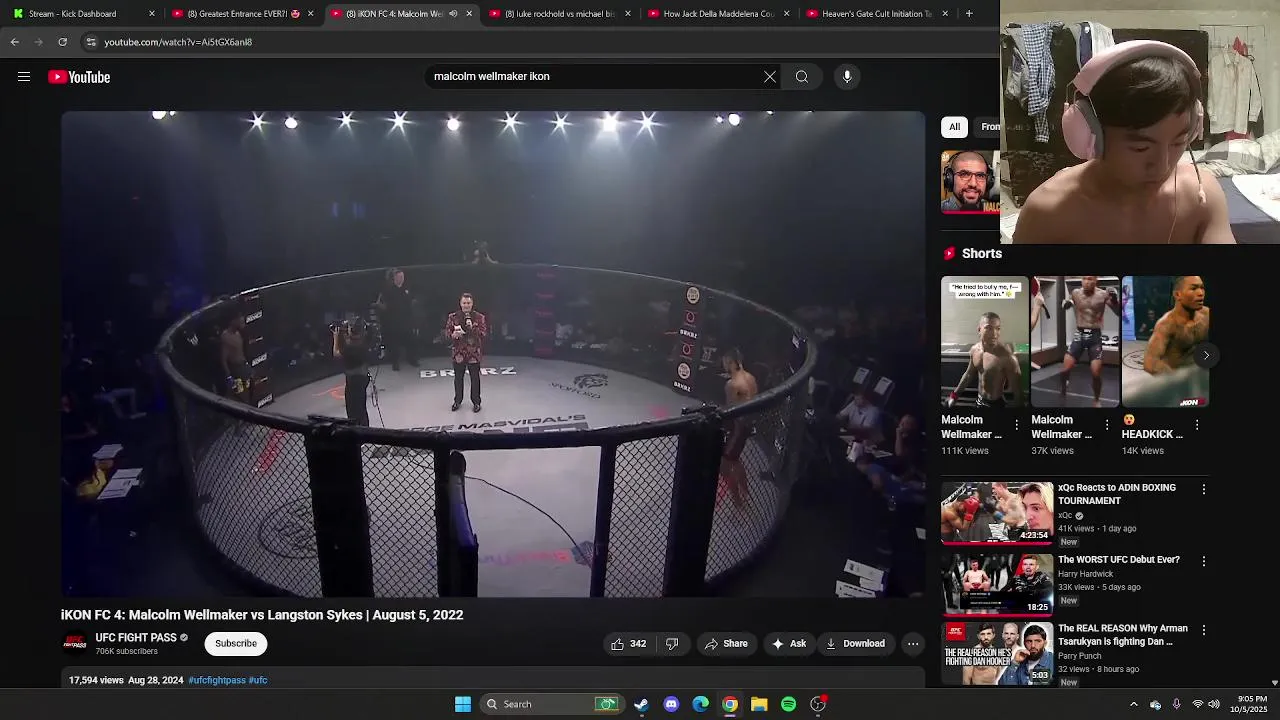
Task: Open options for HEADKICK short
Action: click(x=1197, y=425)
